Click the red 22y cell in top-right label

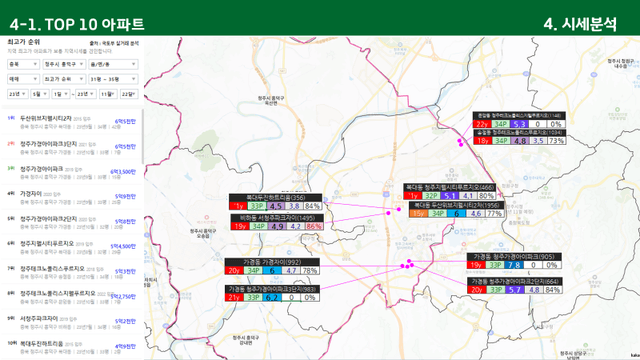[x=482, y=124]
